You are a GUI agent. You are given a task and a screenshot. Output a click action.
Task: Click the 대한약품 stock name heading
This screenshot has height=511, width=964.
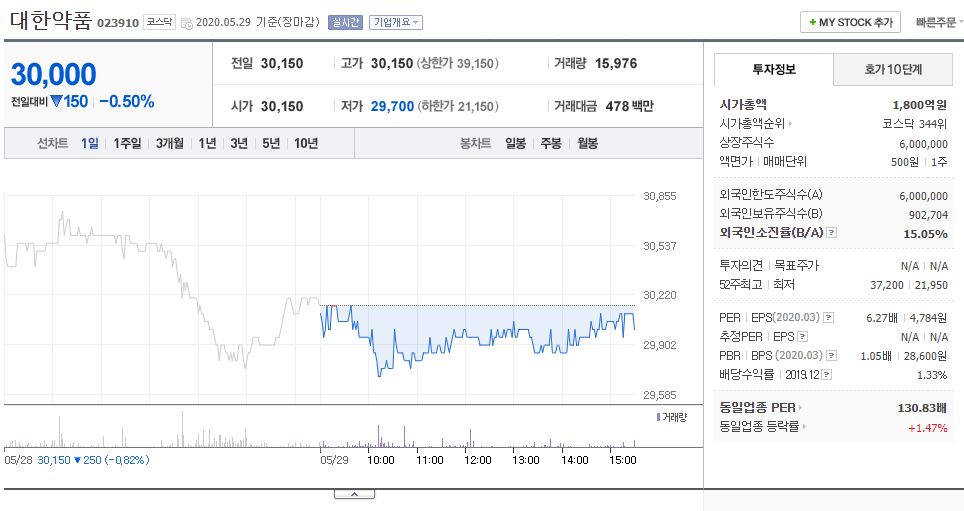(51, 20)
